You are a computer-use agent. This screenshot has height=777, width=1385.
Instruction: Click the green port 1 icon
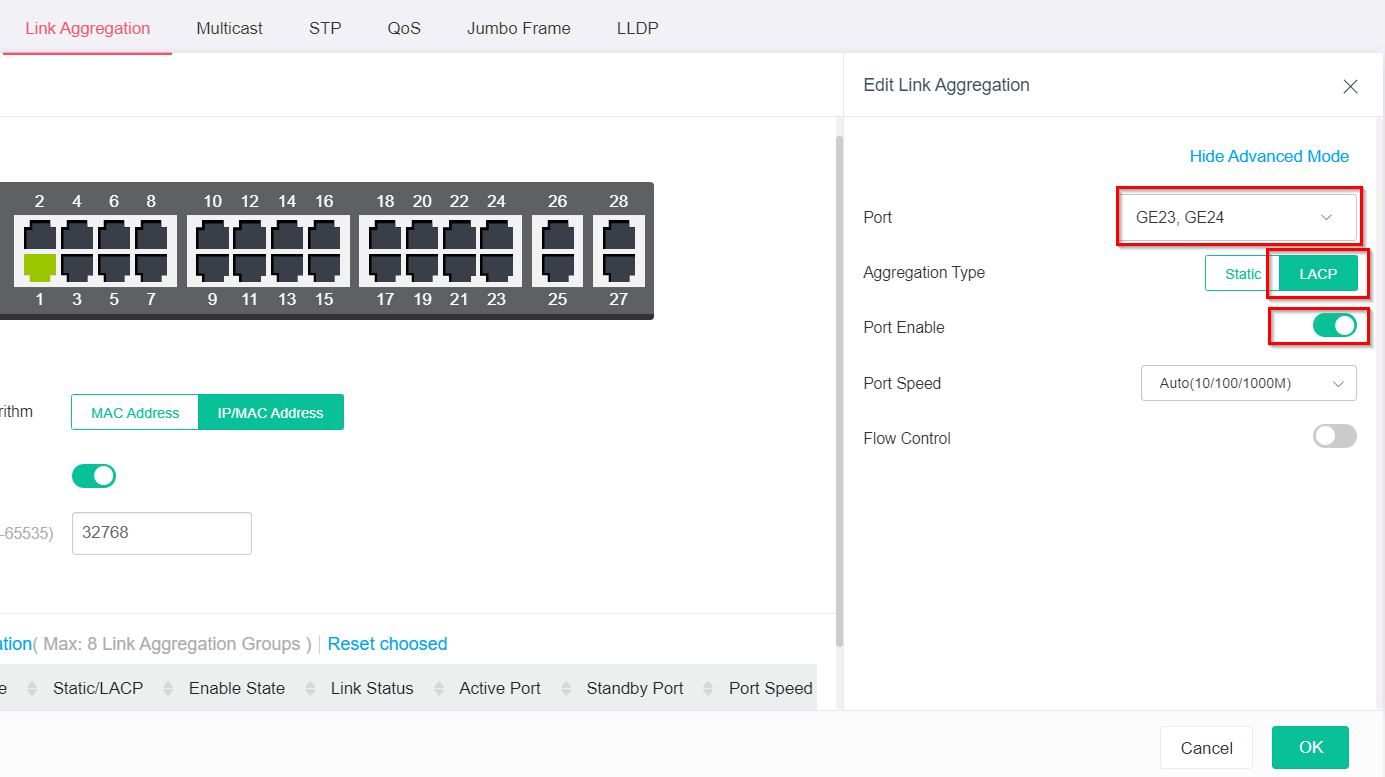tap(39, 266)
